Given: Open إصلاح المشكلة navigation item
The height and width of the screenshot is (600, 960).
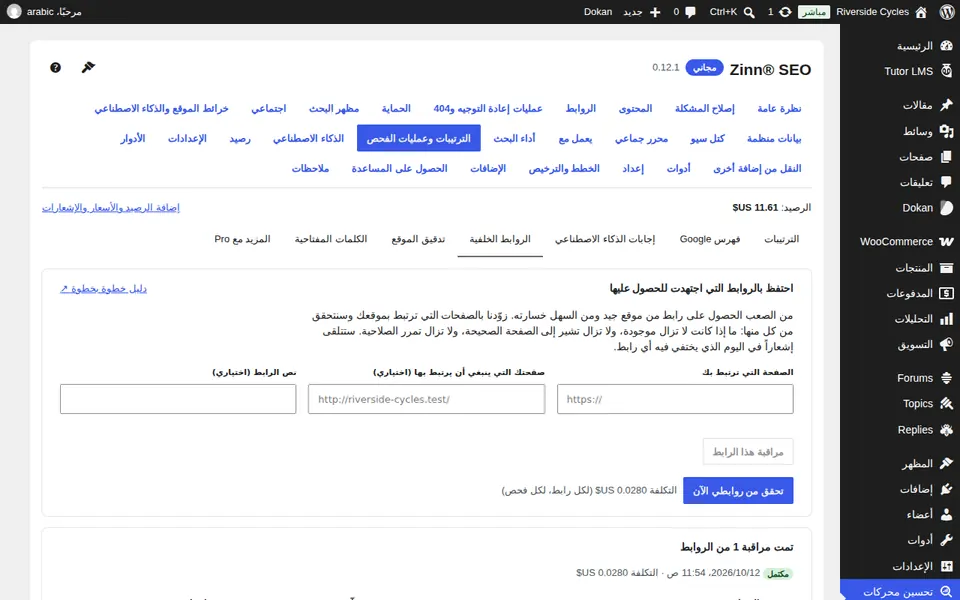Looking at the screenshot, I should [x=705, y=109].
